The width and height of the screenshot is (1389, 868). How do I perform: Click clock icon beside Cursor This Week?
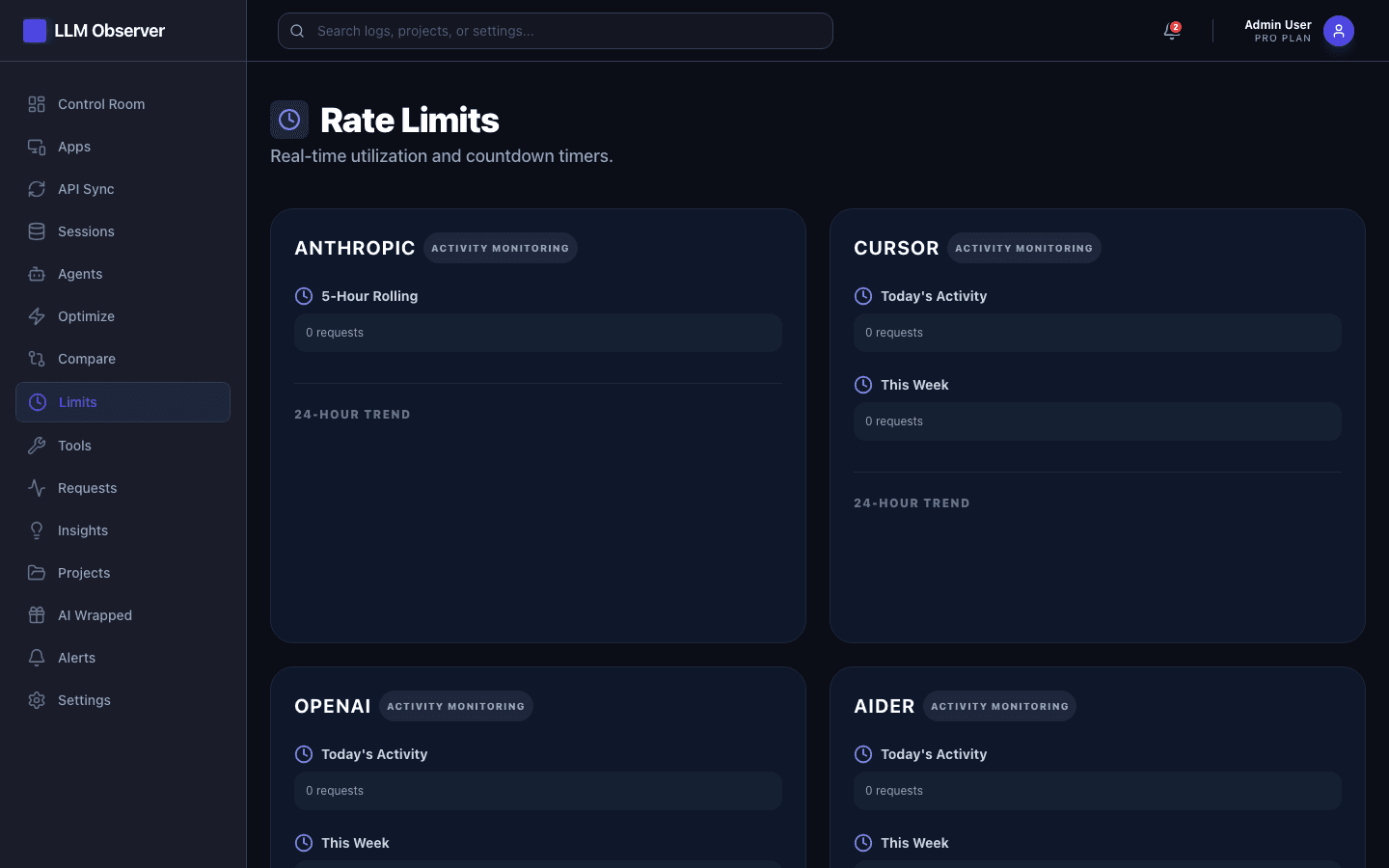863,385
